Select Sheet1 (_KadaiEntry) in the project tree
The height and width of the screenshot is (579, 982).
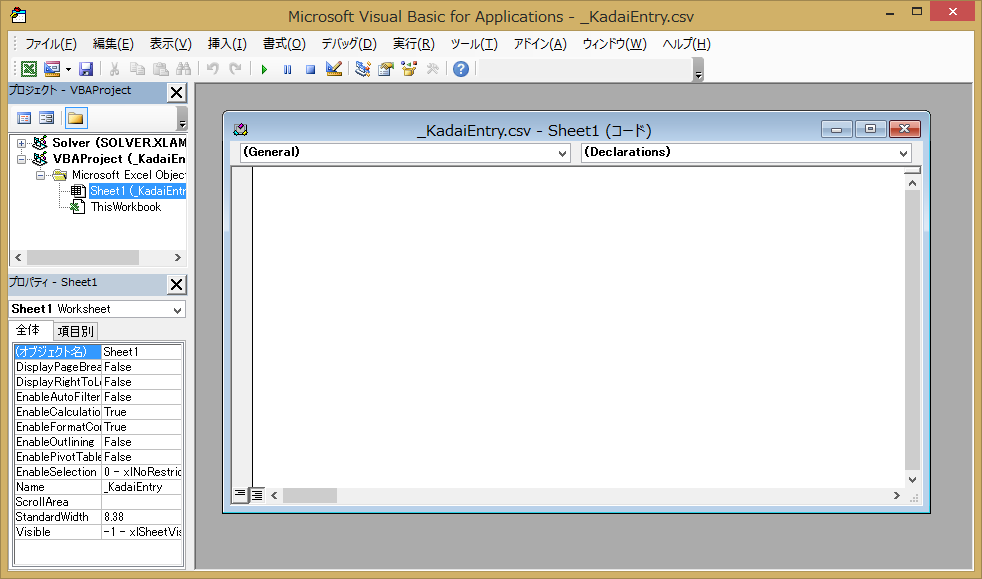coord(137,191)
